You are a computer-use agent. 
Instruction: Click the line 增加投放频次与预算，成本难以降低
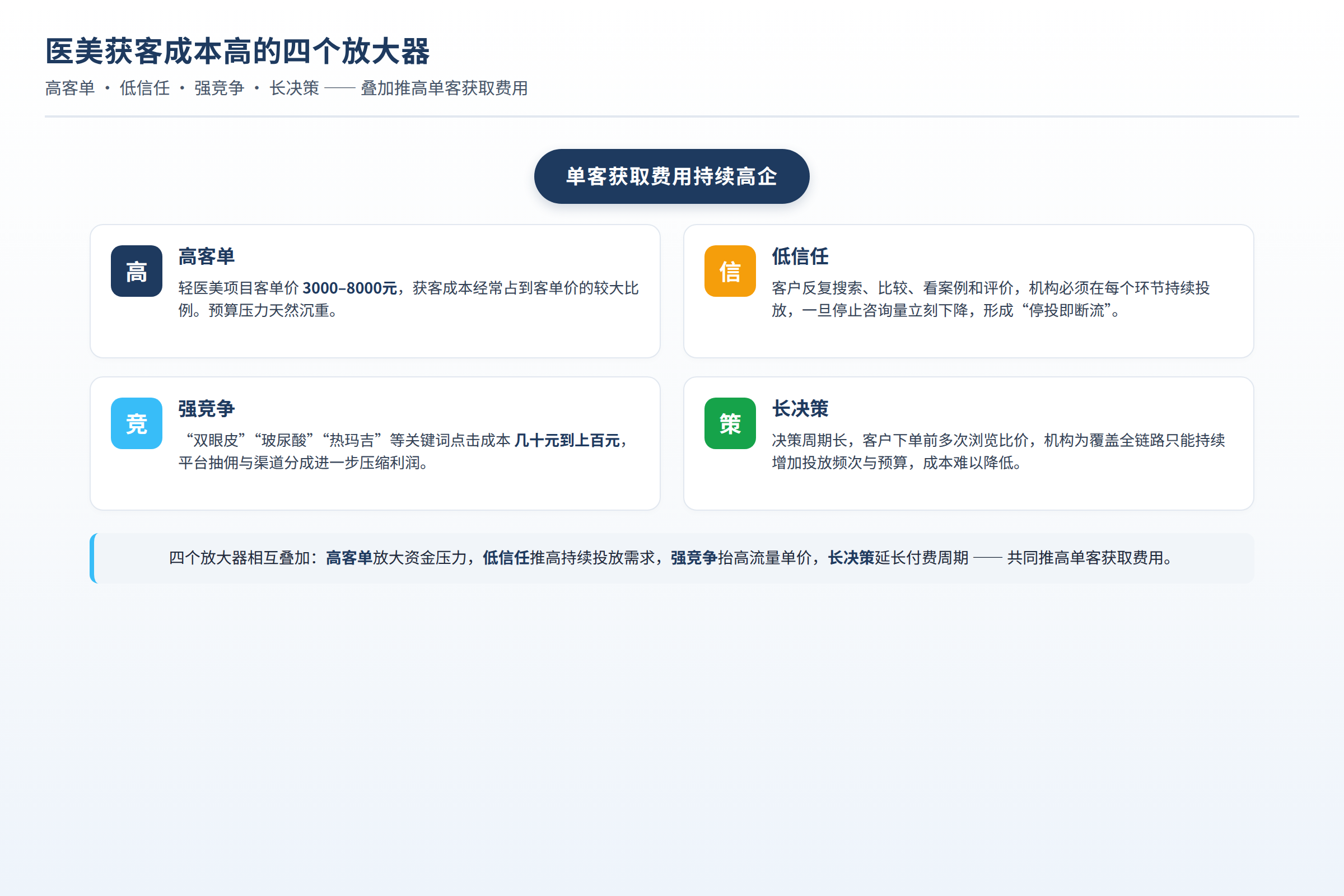[x=896, y=463]
